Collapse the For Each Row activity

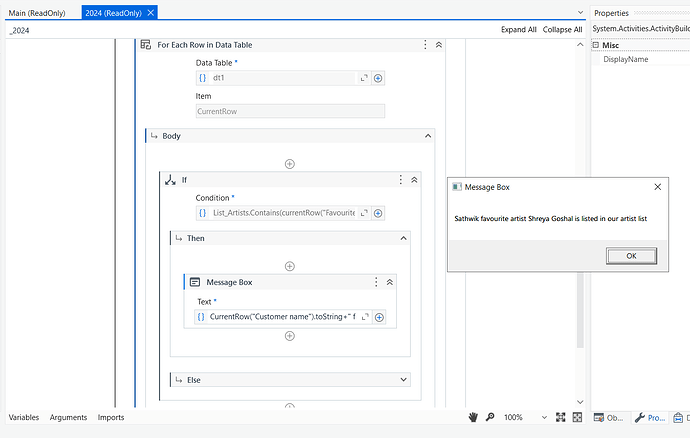click(439, 44)
